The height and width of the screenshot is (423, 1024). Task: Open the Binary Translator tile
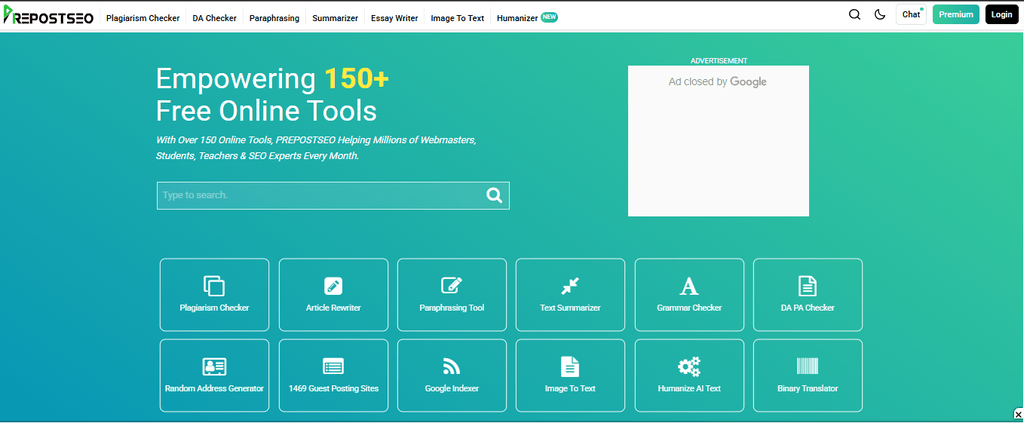807,376
